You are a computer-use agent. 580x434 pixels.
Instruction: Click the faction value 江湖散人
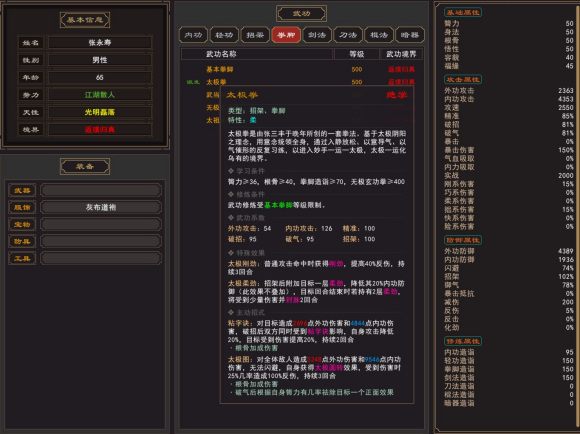tap(100, 95)
